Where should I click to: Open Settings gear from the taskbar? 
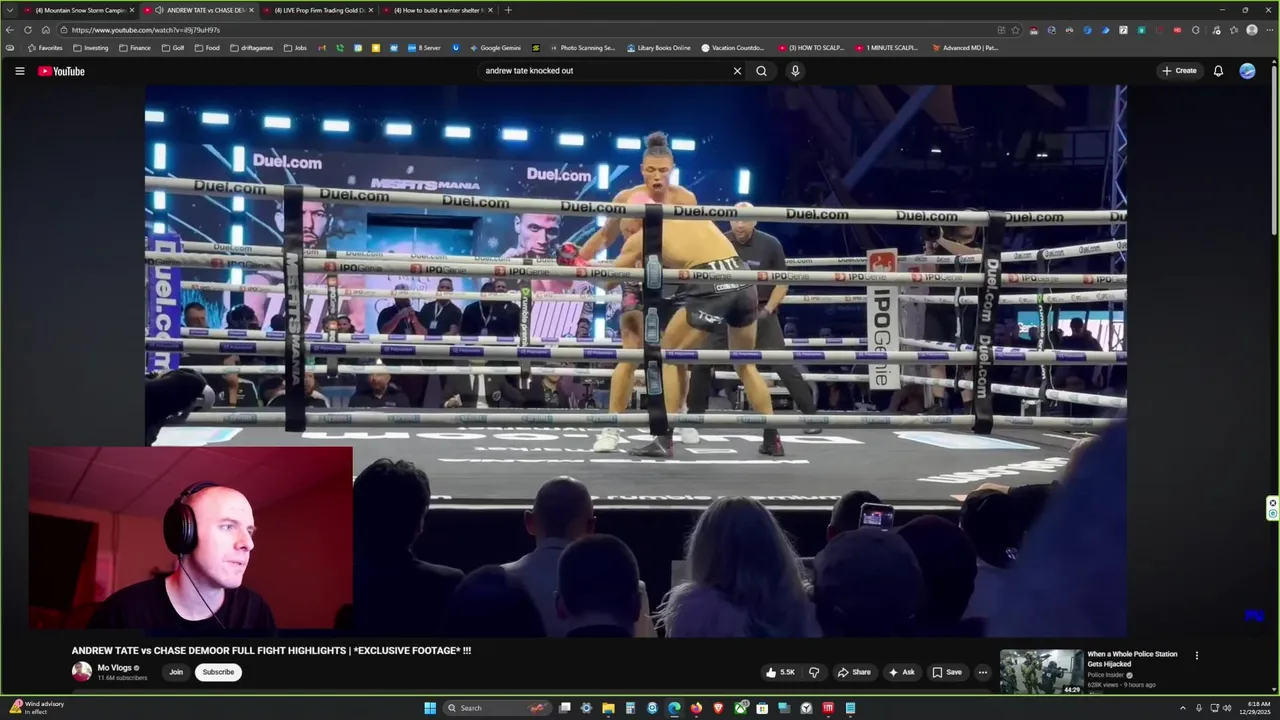pos(586,708)
